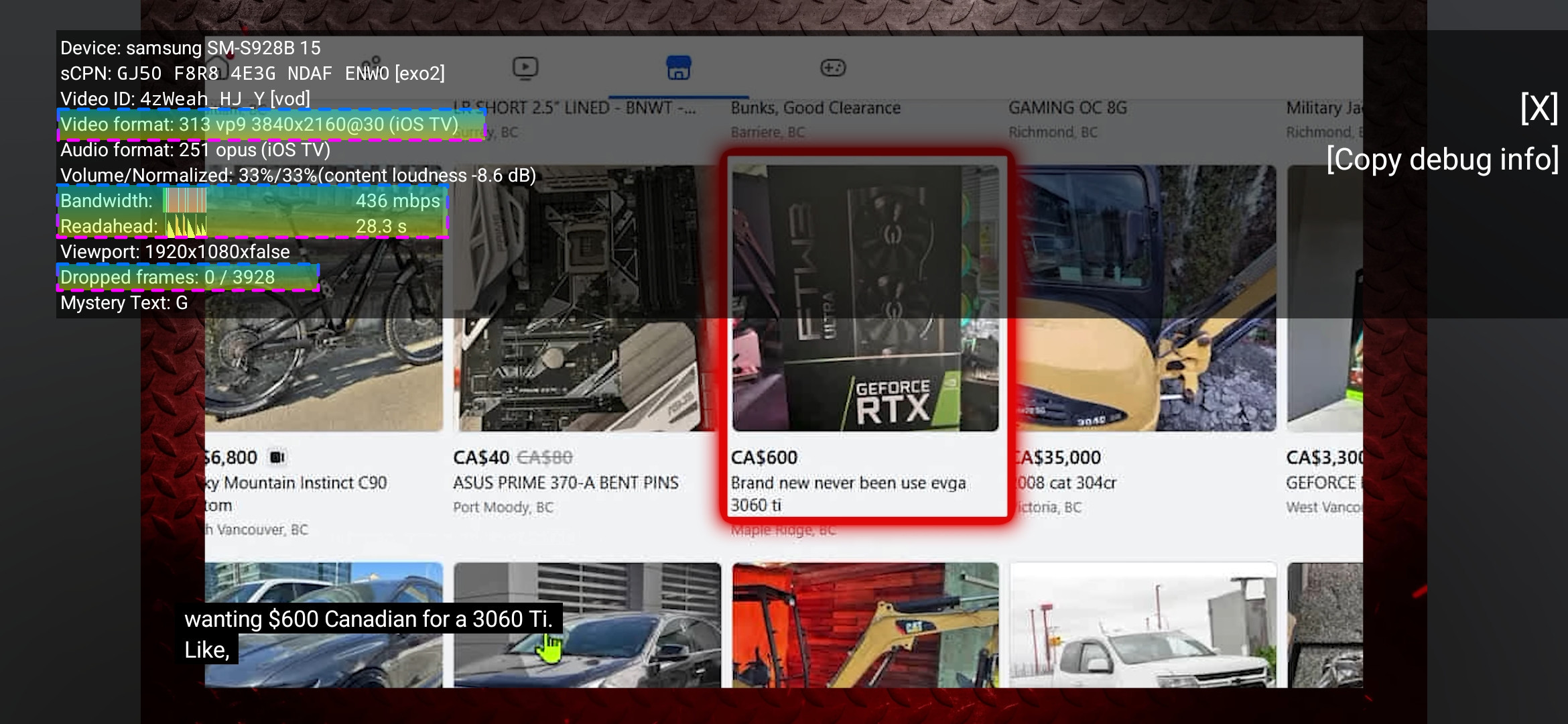The width and height of the screenshot is (1568, 724).
Task: Select the Dropped frames 0 / 3928 line
Action: click(168, 278)
